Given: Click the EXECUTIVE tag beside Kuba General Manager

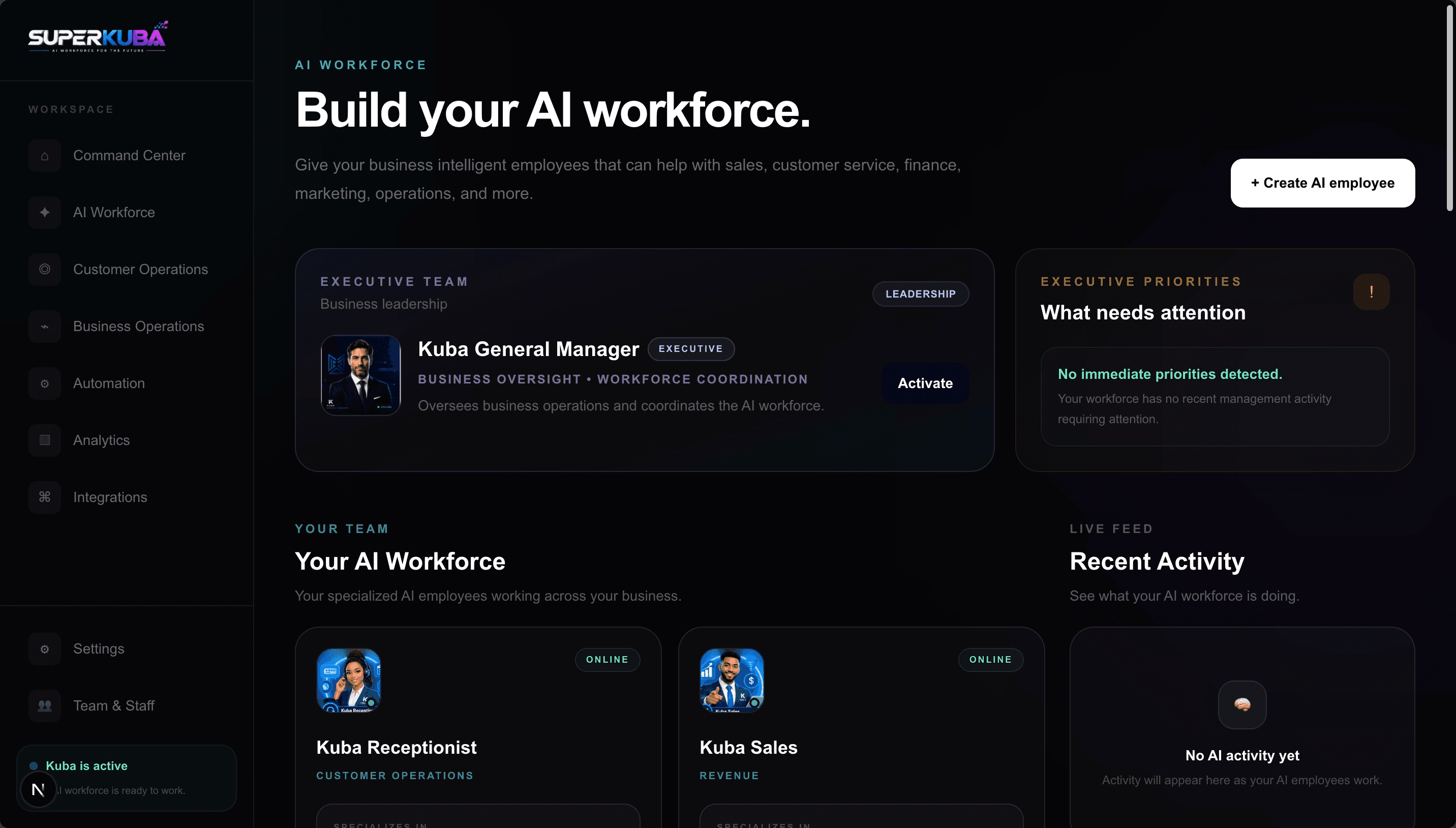Looking at the screenshot, I should tap(690, 348).
